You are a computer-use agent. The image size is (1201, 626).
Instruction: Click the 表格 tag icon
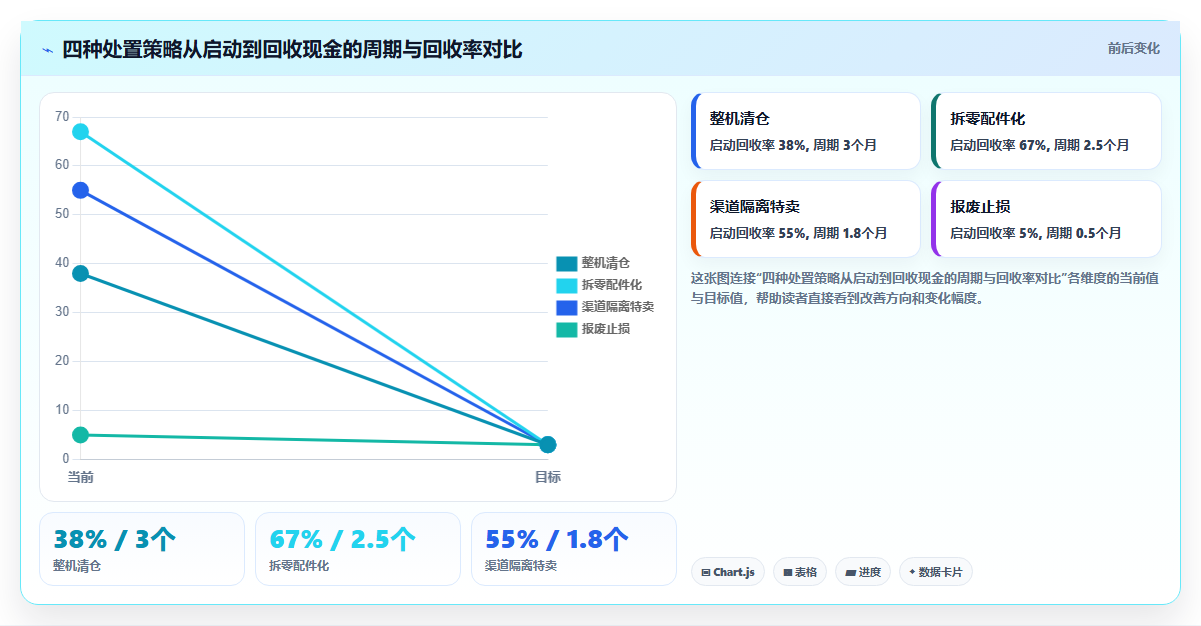tap(788, 572)
